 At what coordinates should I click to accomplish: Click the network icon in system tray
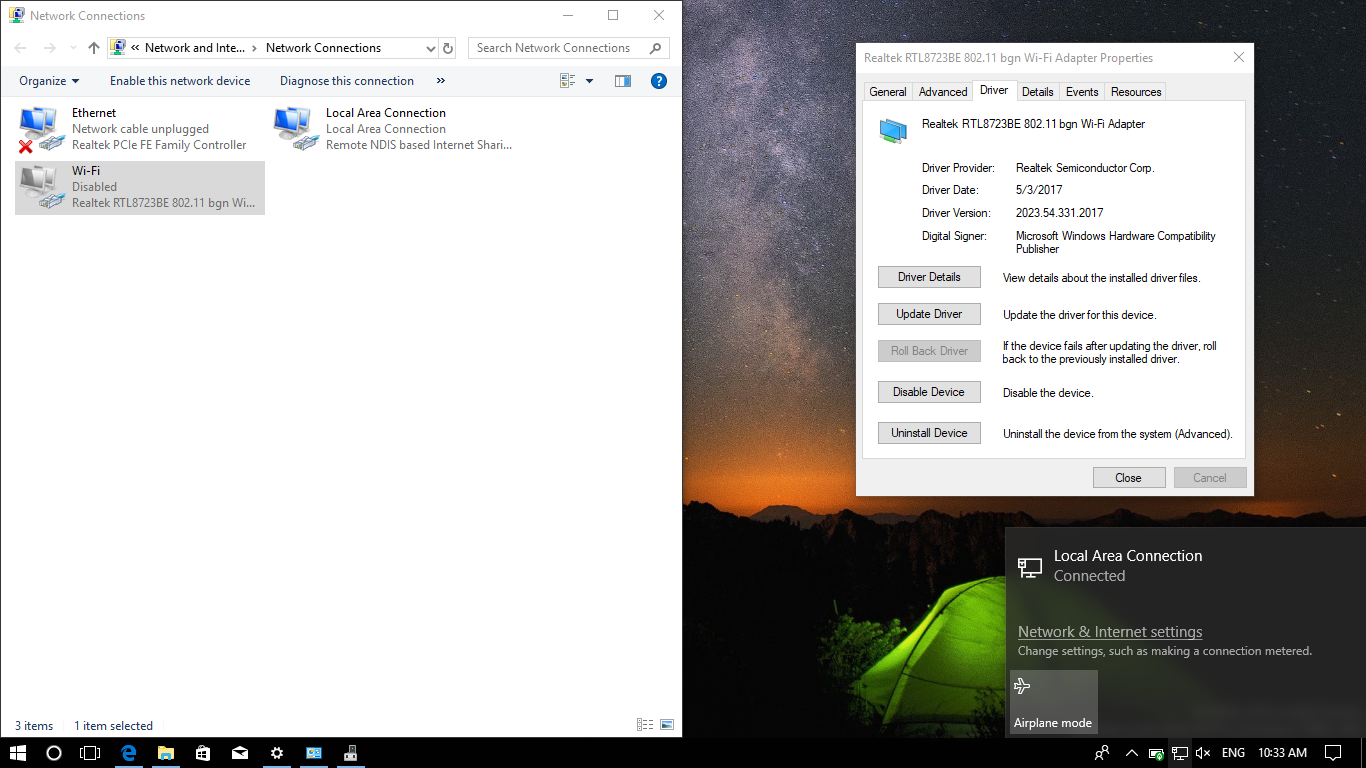(1180, 753)
